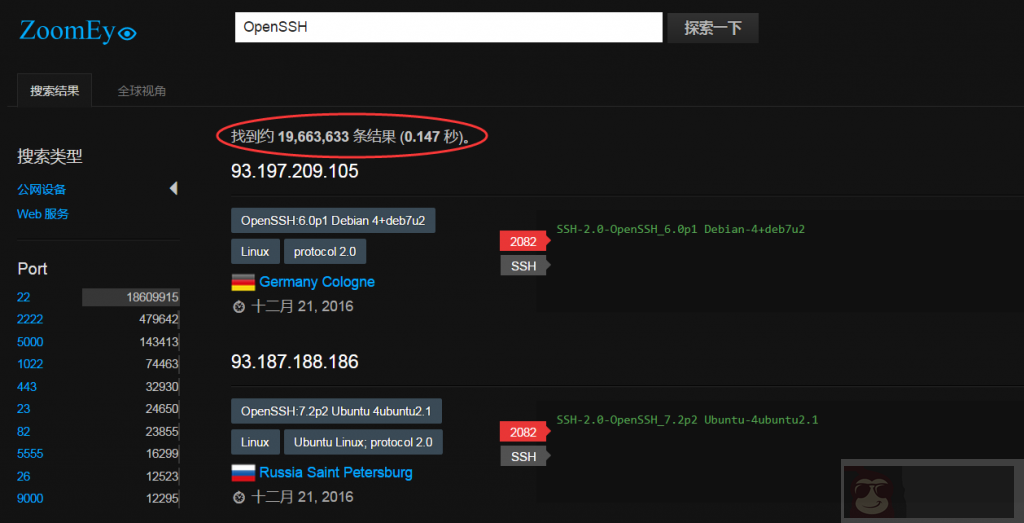Open Russia Saint Petersburg location link
The image size is (1024, 523).
pos(336,472)
